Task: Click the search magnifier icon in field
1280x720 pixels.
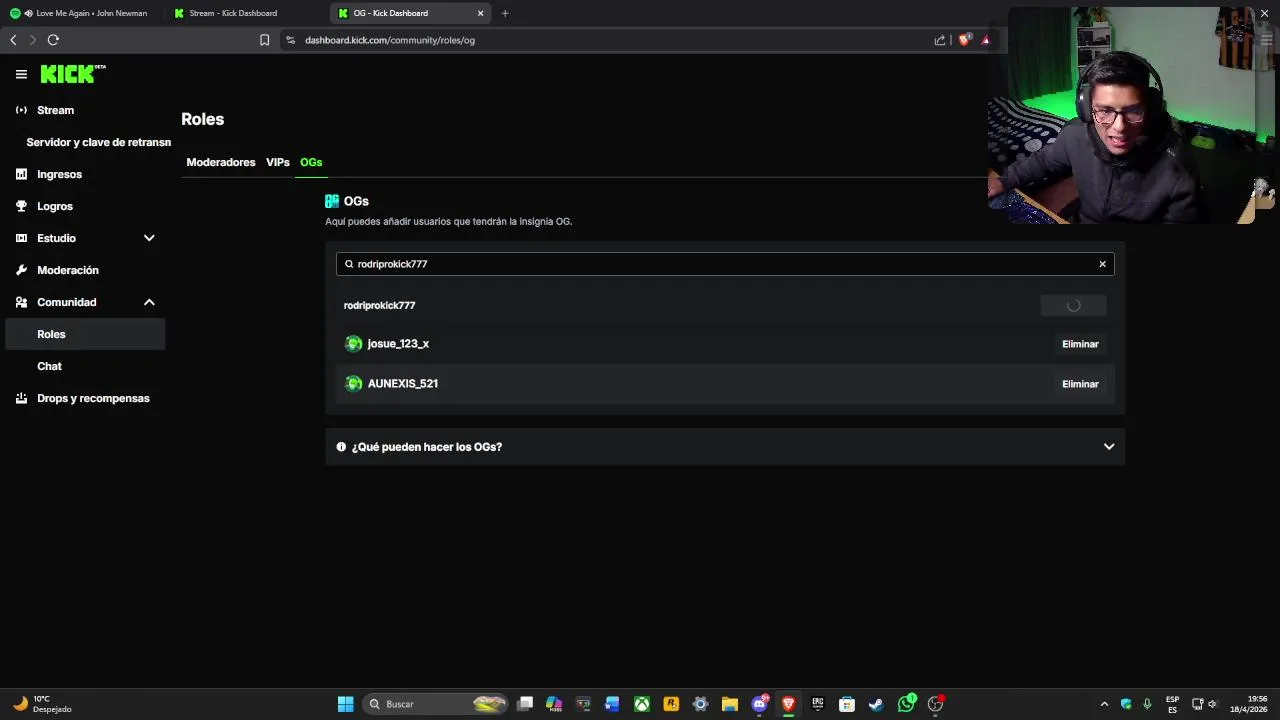Action: coord(349,264)
